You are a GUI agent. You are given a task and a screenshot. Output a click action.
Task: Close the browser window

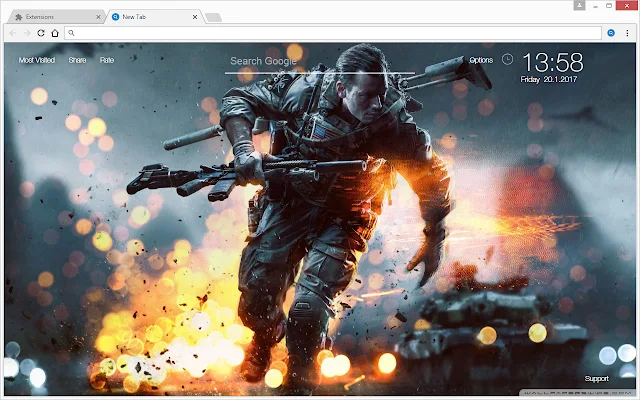click(627, 5)
